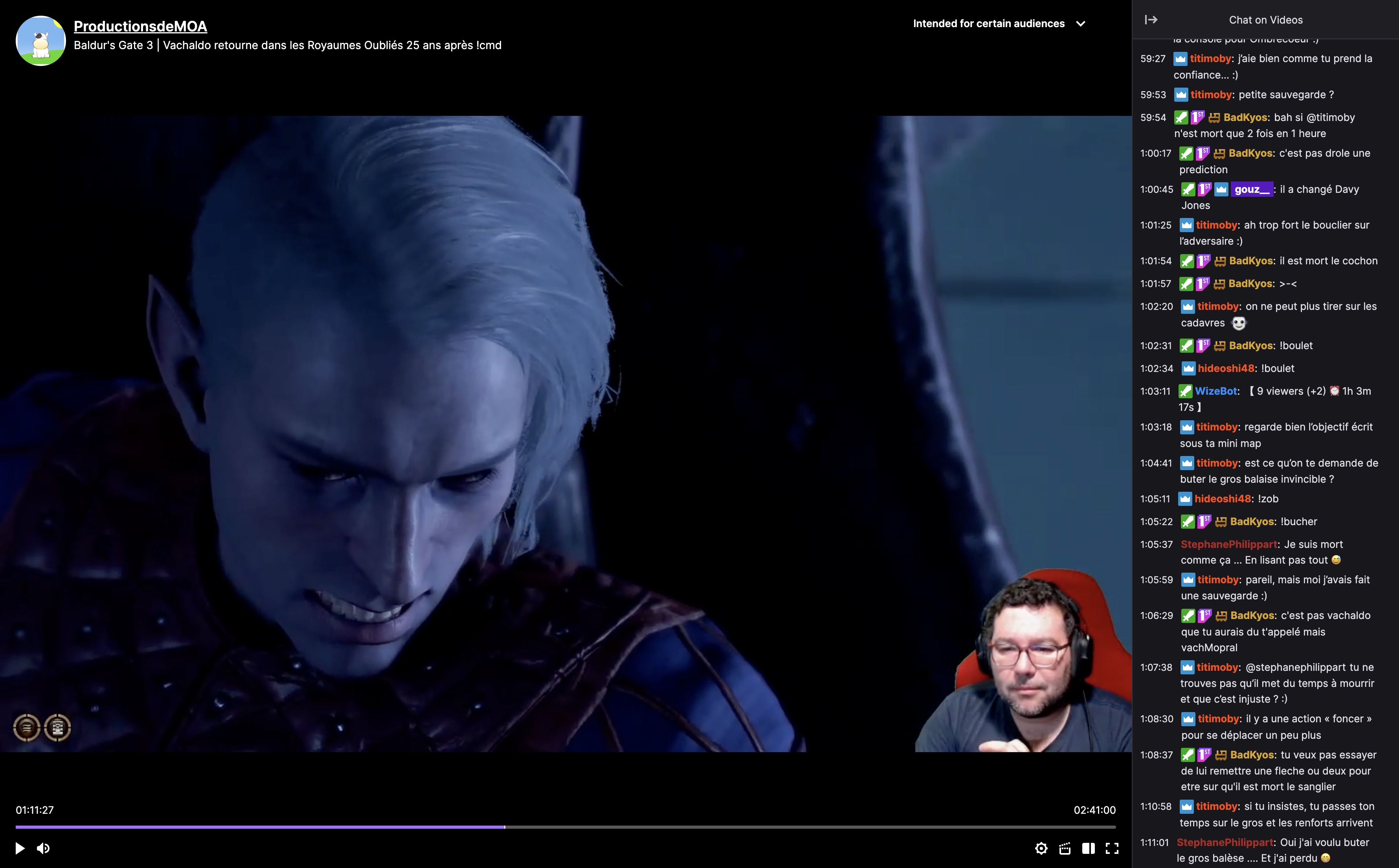Click the gouz__ username in chat
Image resolution: width=1399 pixels, height=868 pixels.
pyautogui.click(x=1251, y=189)
